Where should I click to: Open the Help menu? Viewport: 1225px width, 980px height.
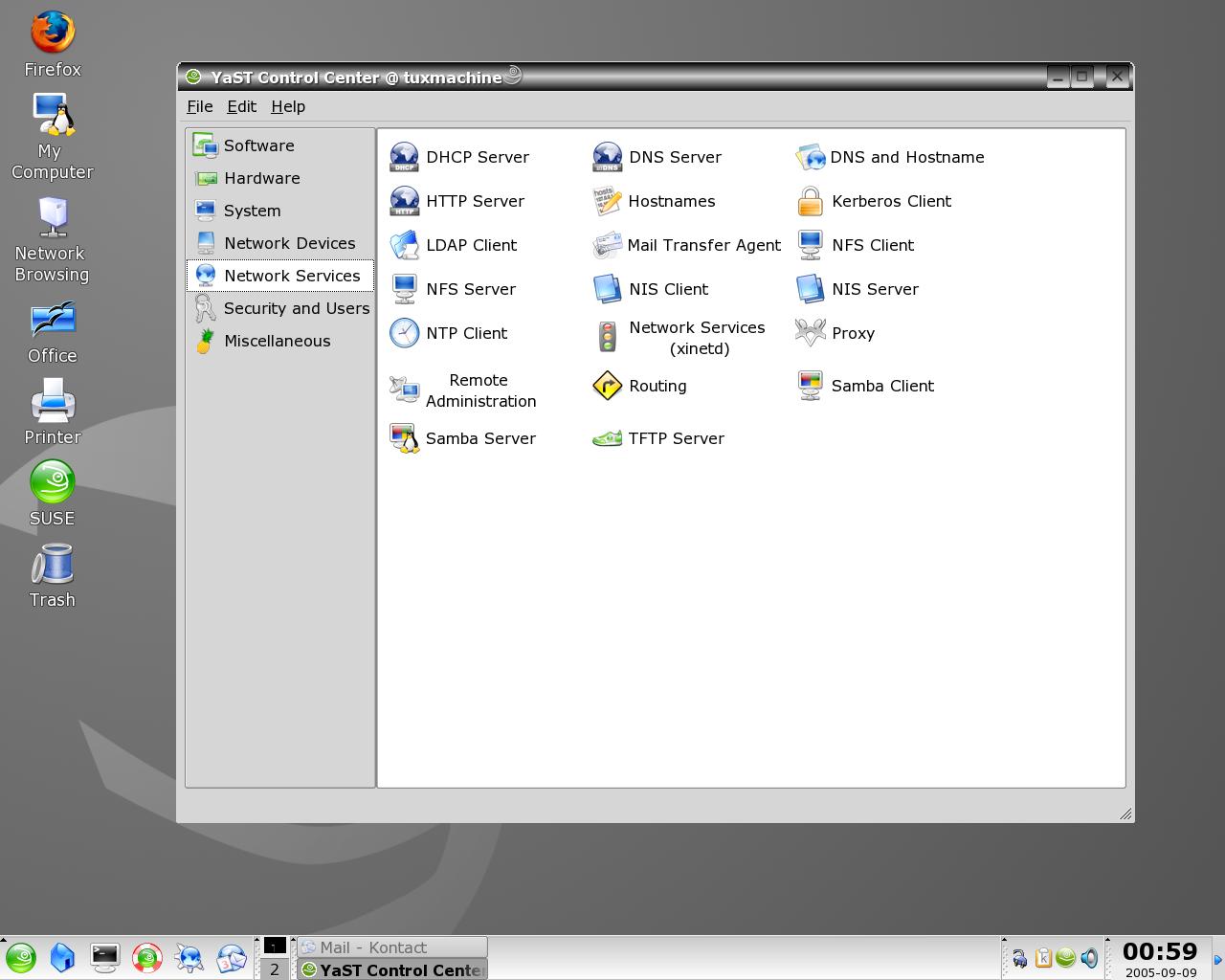coord(288,106)
